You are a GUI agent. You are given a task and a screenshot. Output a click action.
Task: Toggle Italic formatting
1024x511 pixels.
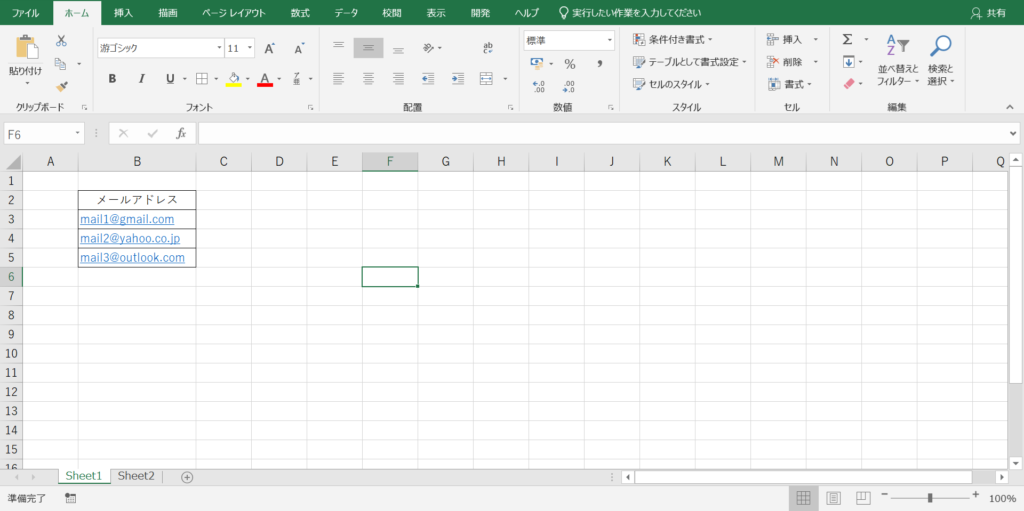[x=141, y=79]
